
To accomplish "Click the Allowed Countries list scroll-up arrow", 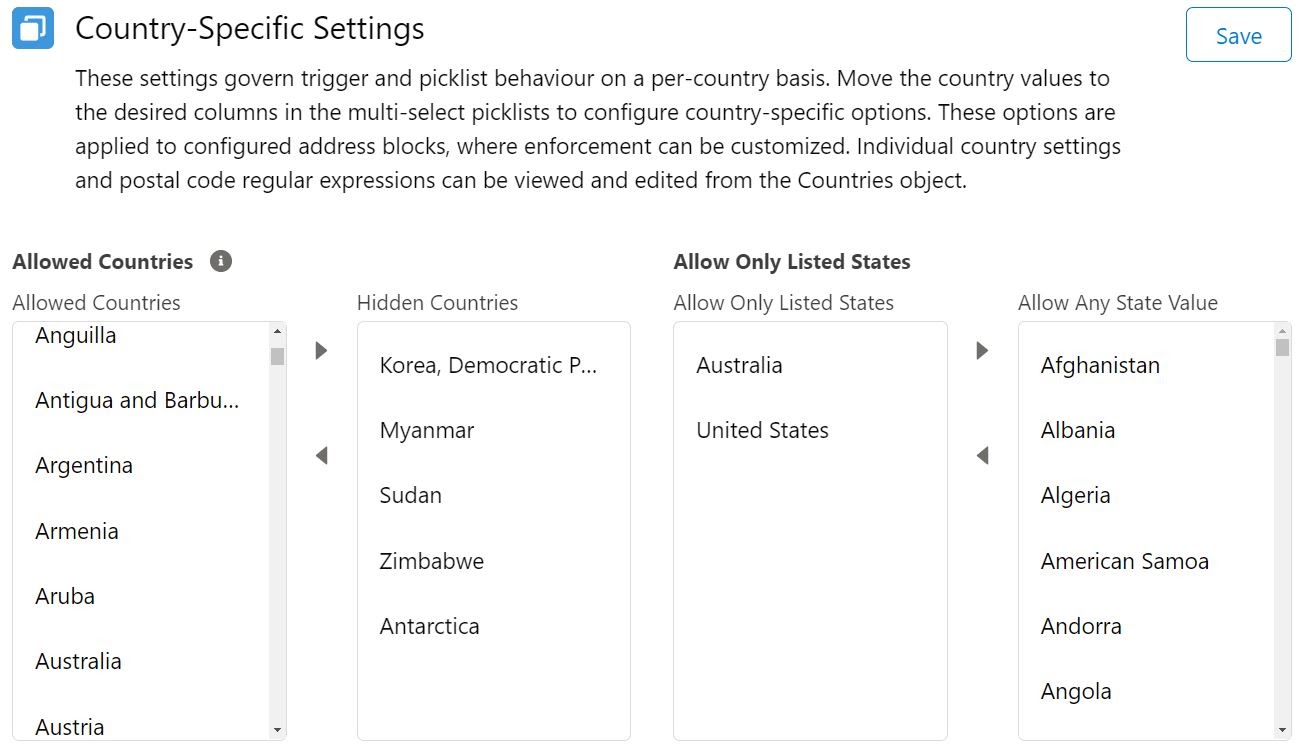I will tap(277, 331).
